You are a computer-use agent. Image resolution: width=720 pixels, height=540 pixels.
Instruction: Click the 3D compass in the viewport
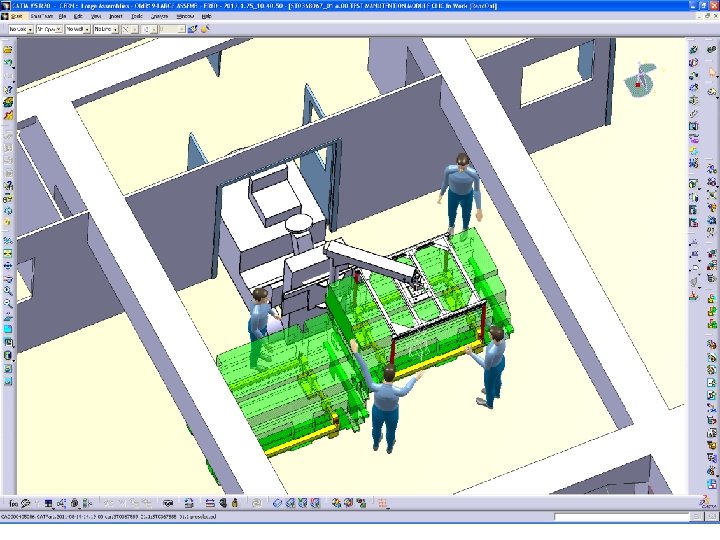point(641,79)
